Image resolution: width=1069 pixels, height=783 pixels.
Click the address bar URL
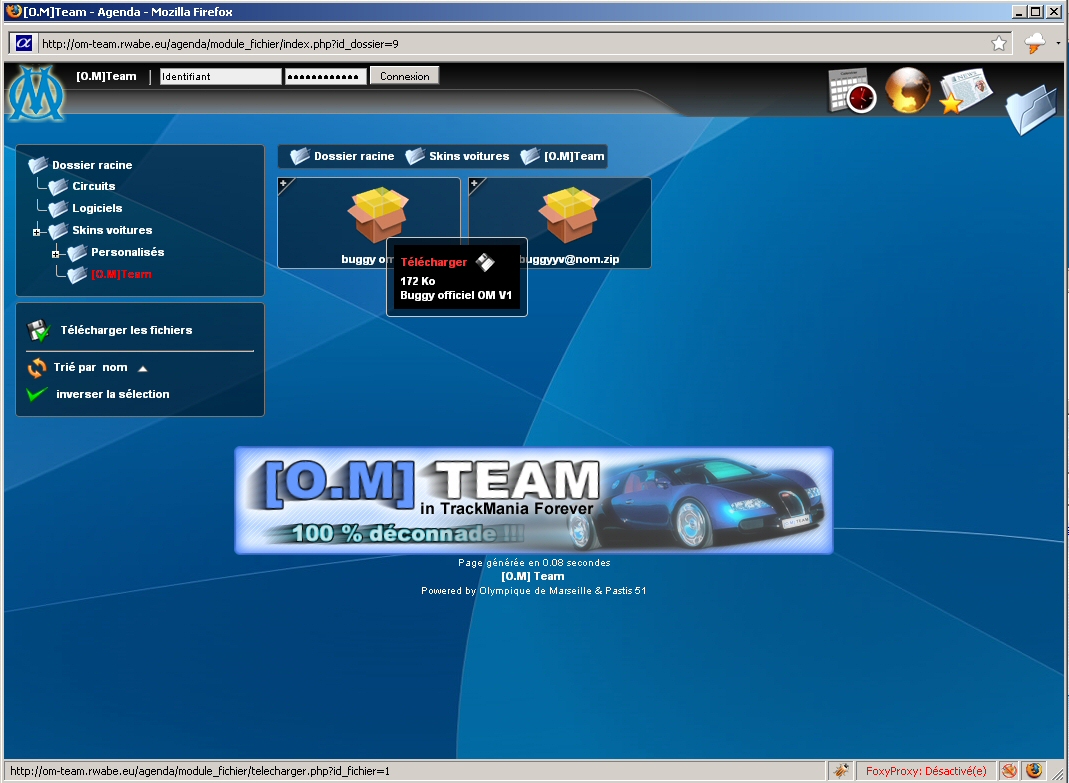pyautogui.click(x=220, y=44)
